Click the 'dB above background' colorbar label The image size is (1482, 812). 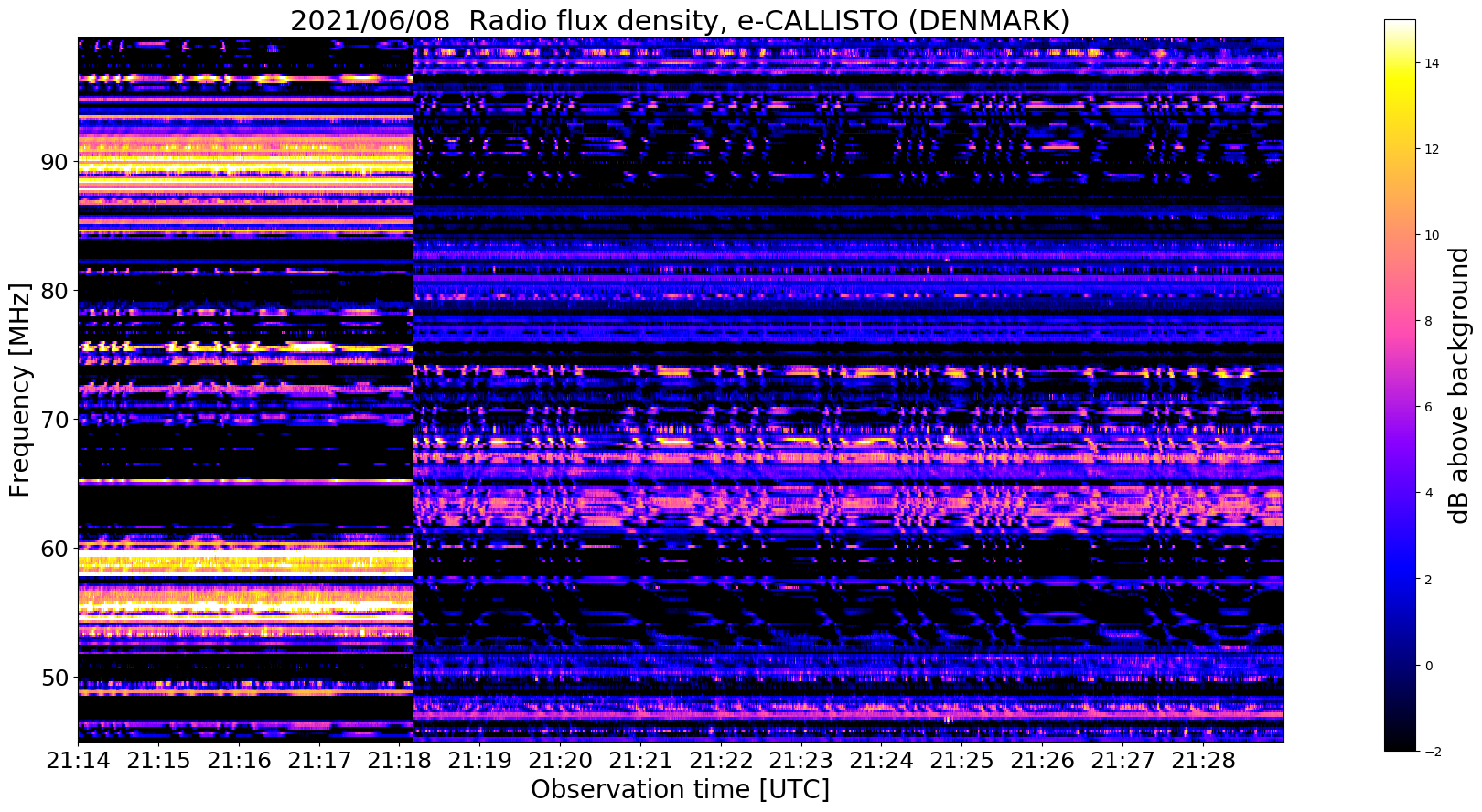pyautogui.click(x=1458, y=385)
